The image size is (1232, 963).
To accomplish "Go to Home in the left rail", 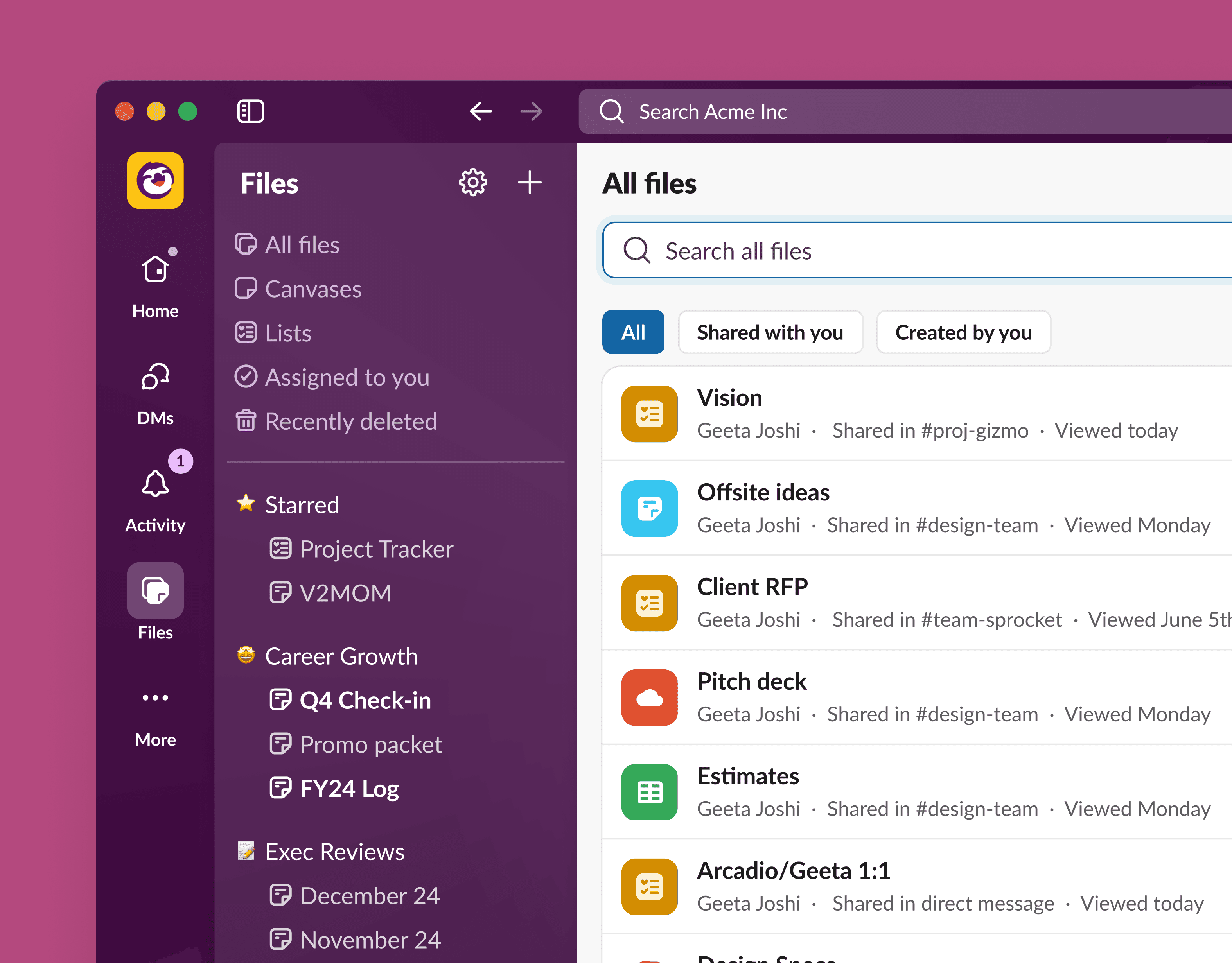I will point(155,282).
